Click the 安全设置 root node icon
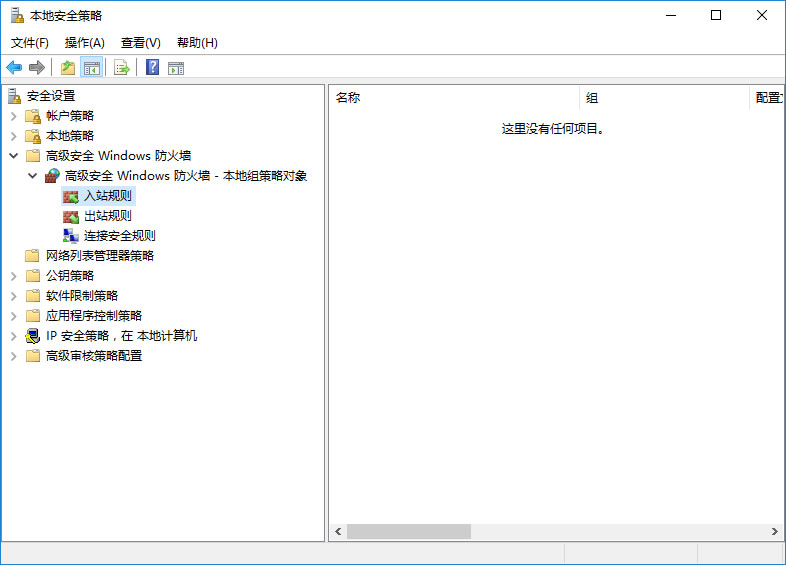This screenshot has height=565, width=786. click(15, 96)
